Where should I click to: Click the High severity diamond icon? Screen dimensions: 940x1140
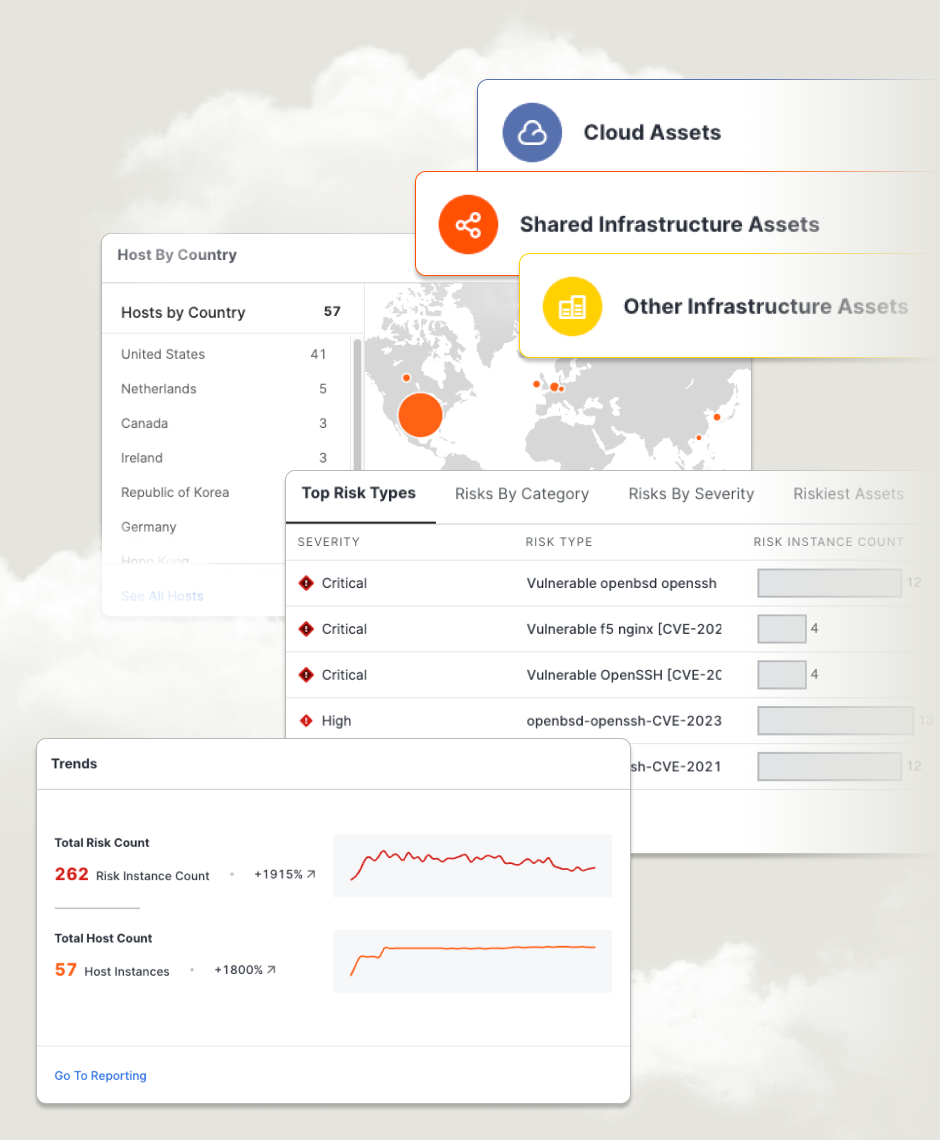click(x=307, y=721)
